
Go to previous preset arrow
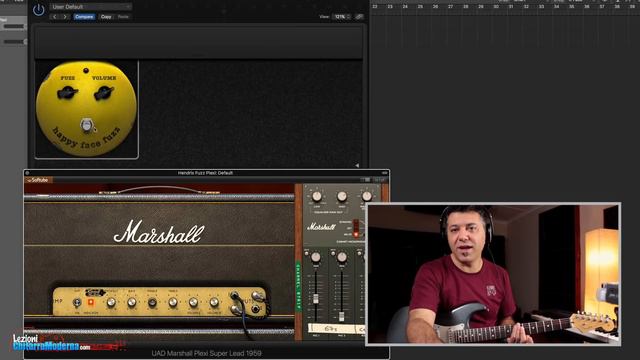pos(55,17)
